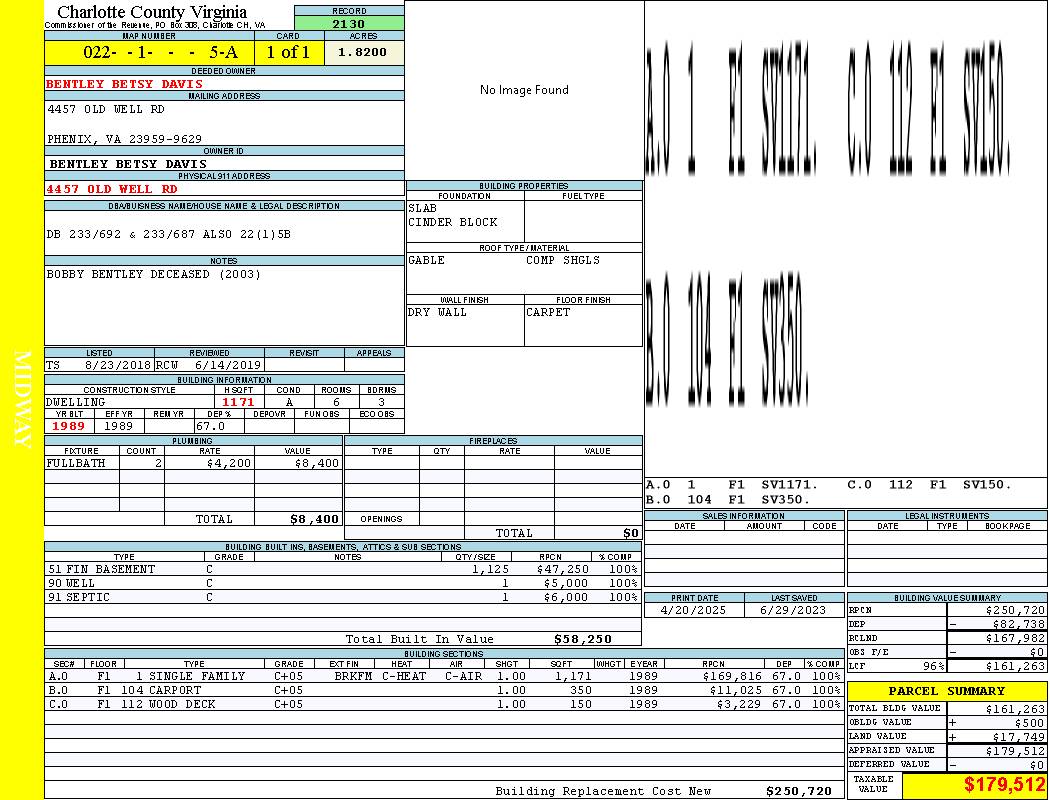Select land value $17,749
The image size is (1050, 800).
click(x=1019, y=737)
